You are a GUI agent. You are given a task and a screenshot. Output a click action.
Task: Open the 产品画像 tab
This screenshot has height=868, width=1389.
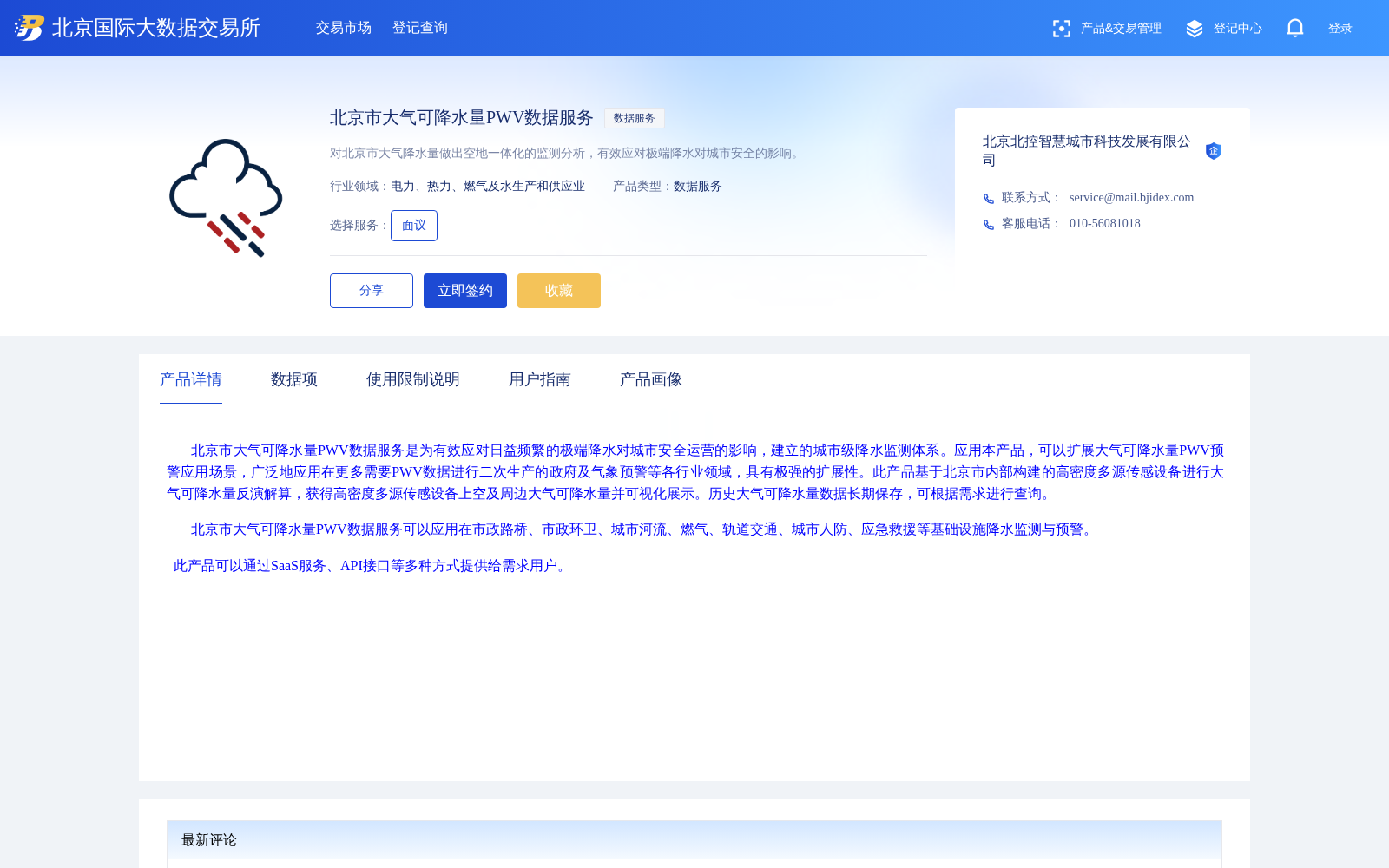[x=651, y=379]
